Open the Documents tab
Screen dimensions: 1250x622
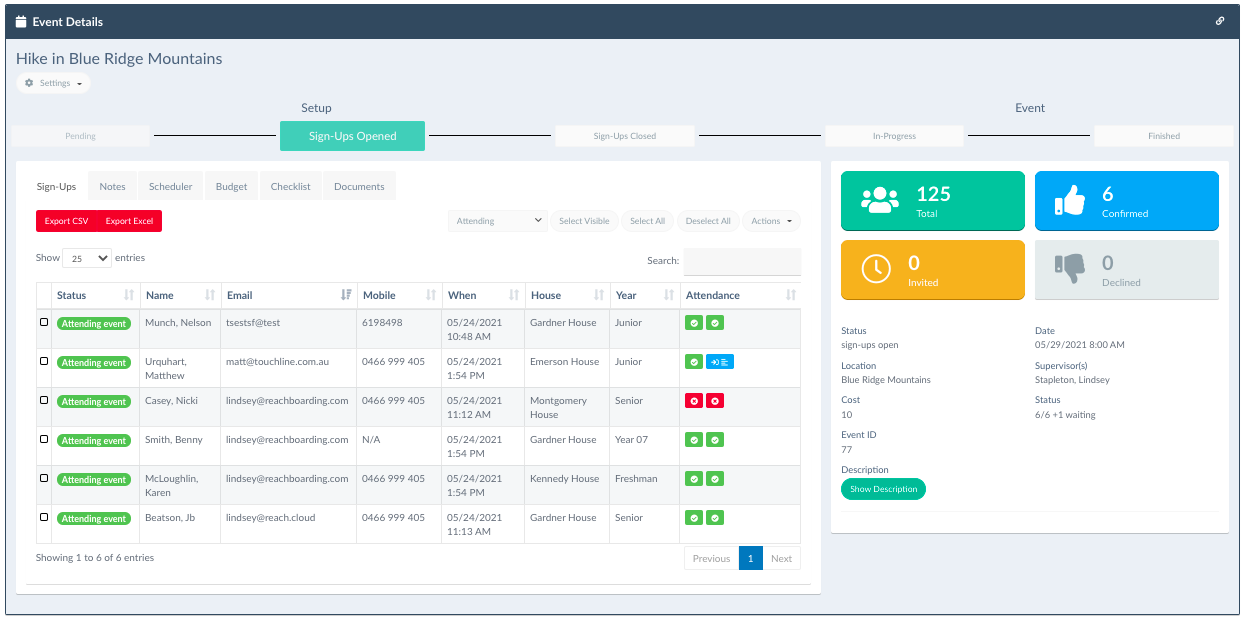pyautogui.click(x=359, y=186)
